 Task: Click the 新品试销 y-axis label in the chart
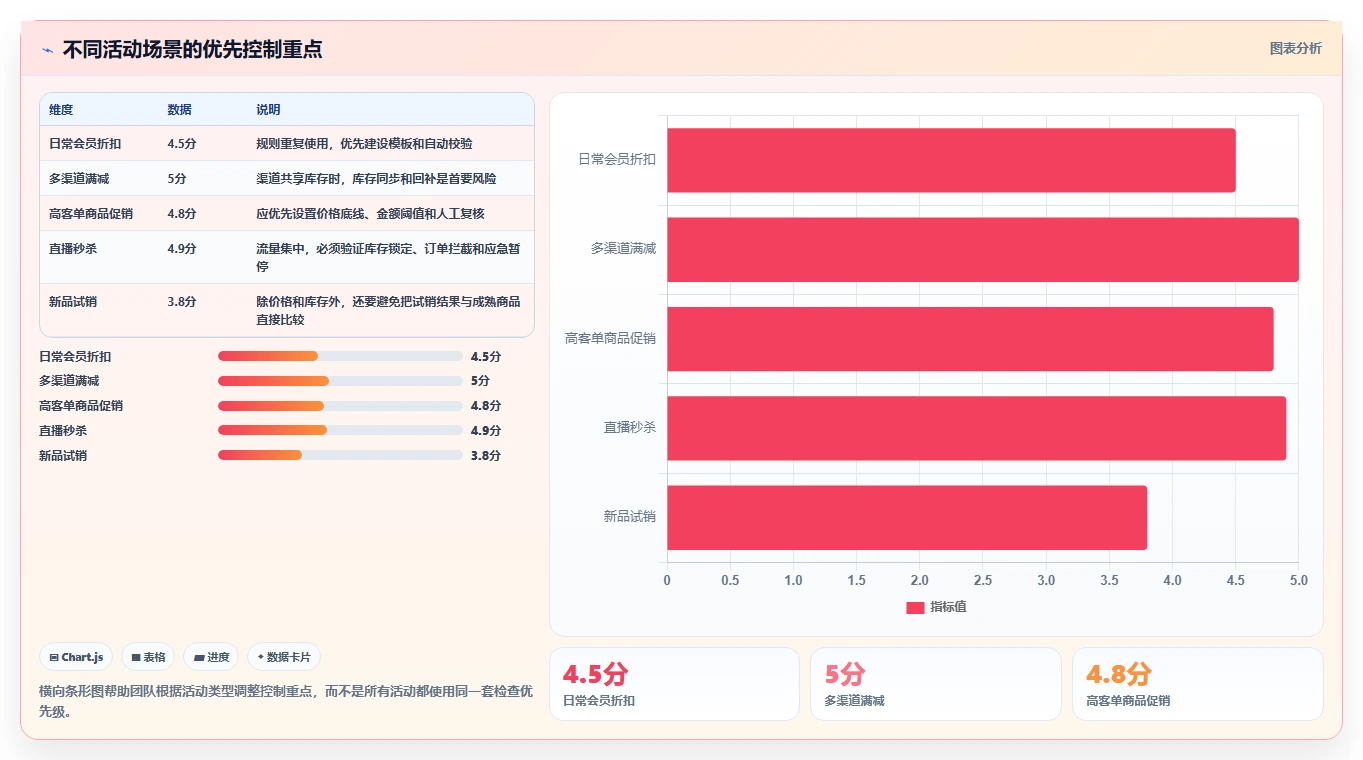pyautogui.click(x=630, y=517)
